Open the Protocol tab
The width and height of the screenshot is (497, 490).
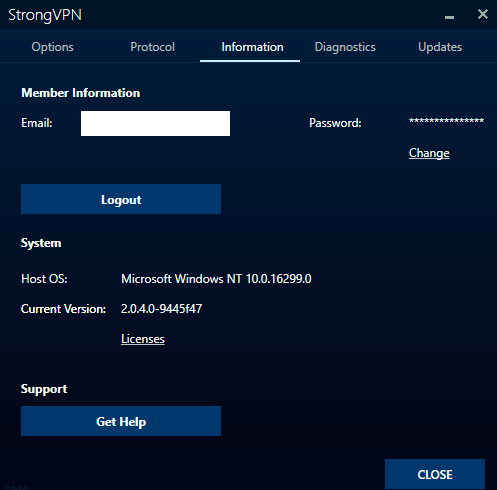152,47
